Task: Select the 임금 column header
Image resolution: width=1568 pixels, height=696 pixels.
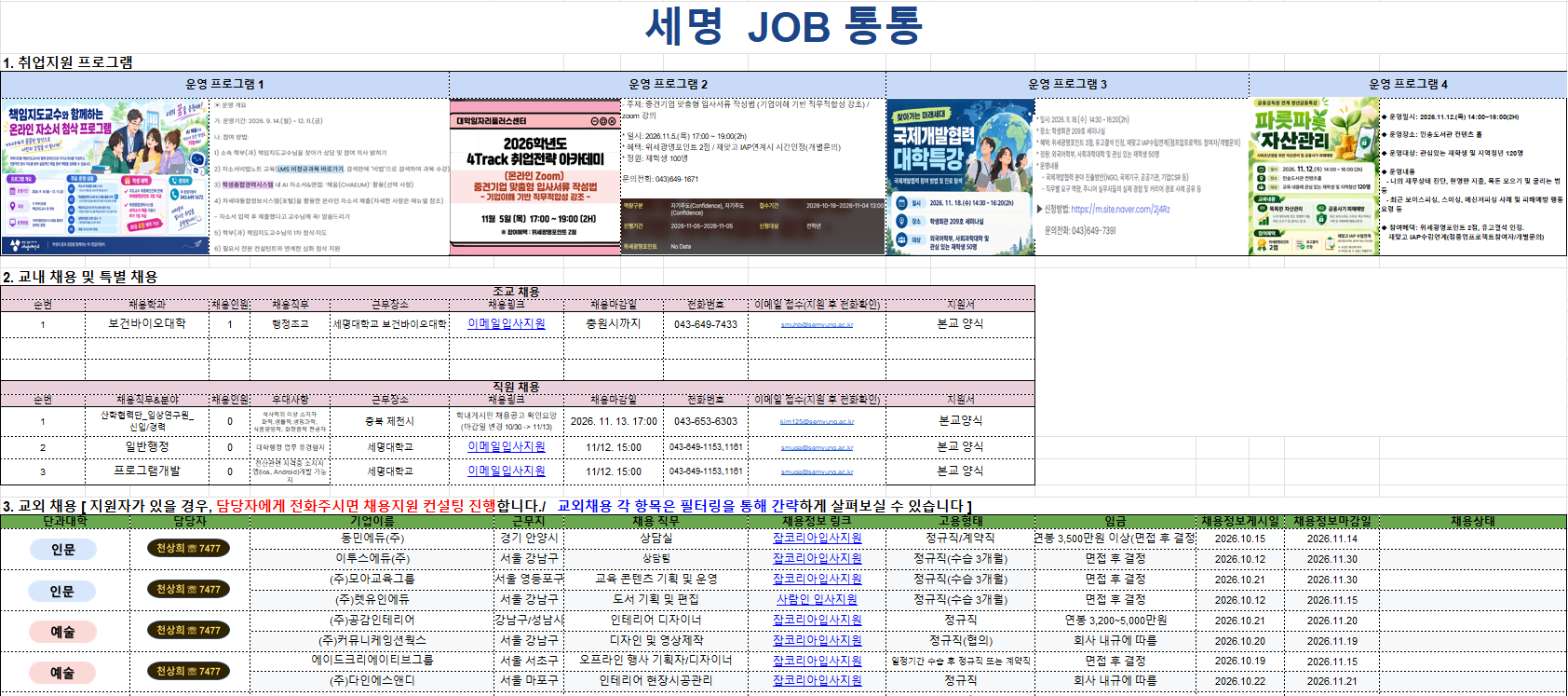Action: tap(1115, 522)
